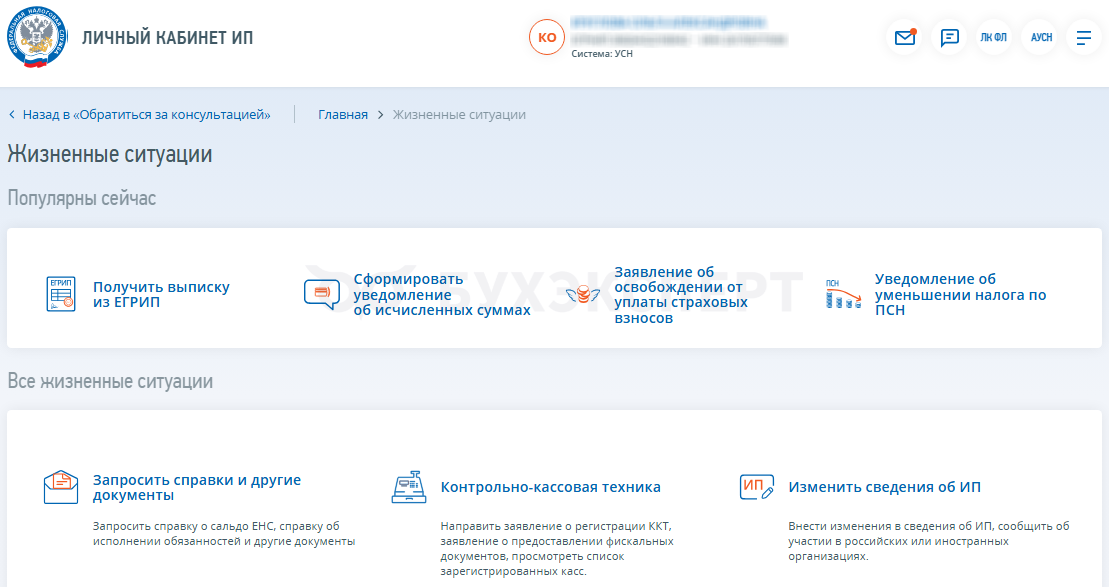Click the cash register icon

click(x=409, y=487)
